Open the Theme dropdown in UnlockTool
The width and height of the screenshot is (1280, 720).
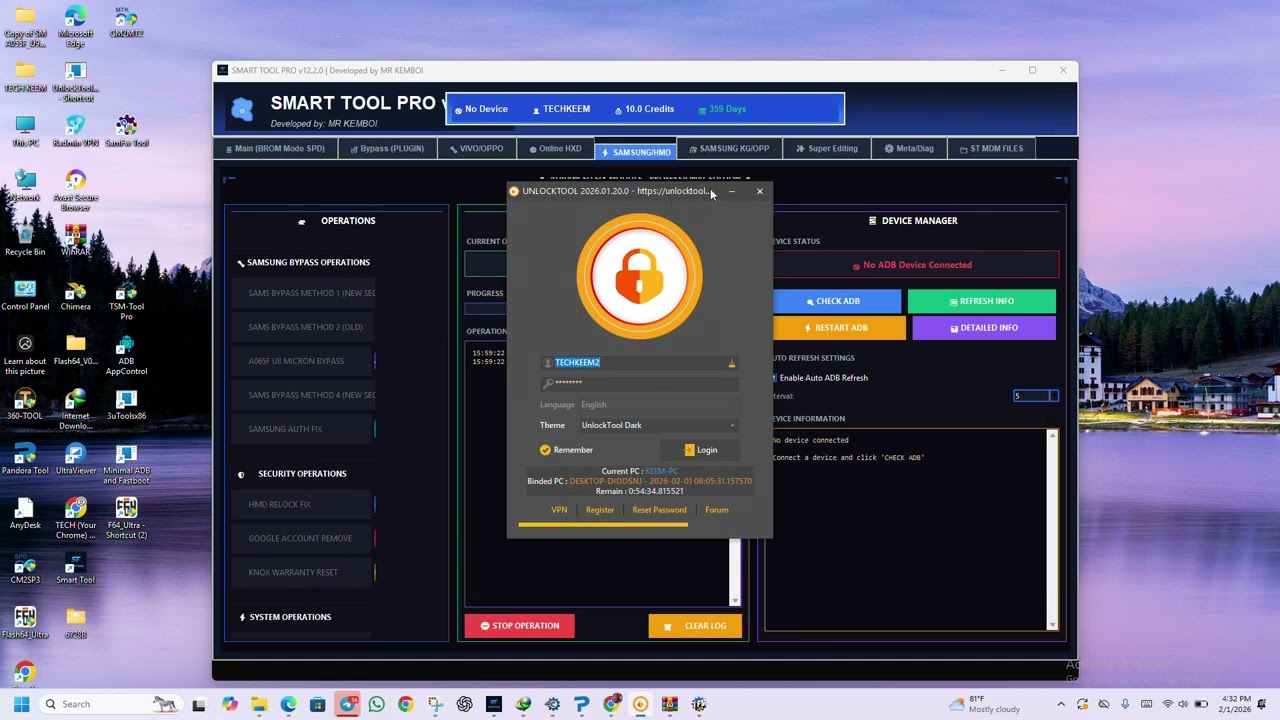click(658, 425)
